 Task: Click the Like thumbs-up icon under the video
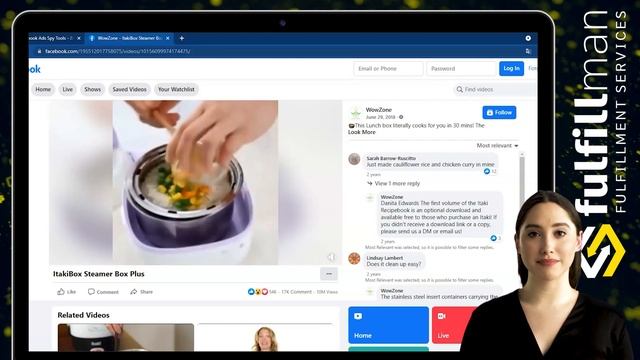pos(61,292)
